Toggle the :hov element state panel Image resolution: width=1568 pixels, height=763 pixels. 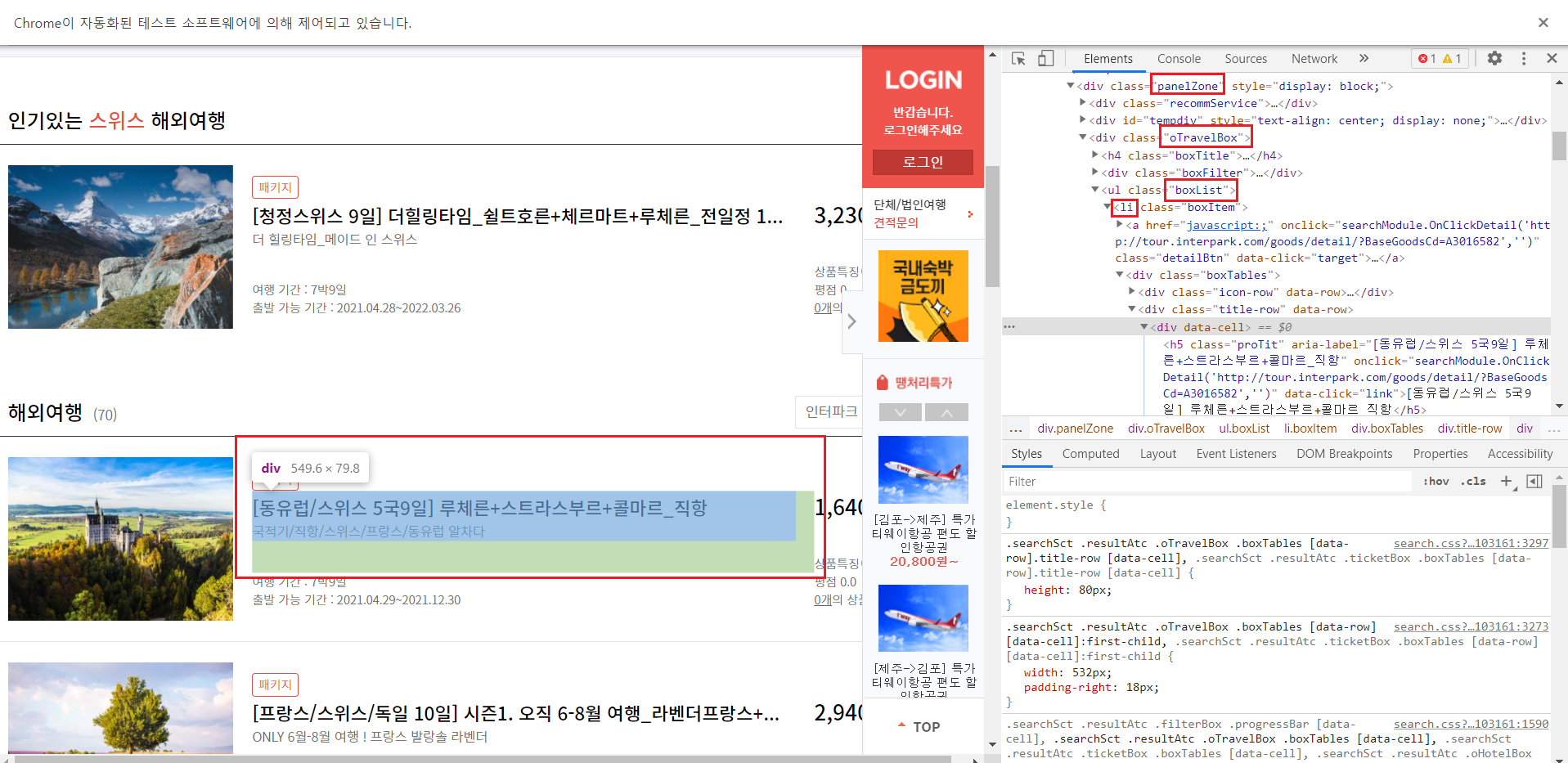[1435, 481]
